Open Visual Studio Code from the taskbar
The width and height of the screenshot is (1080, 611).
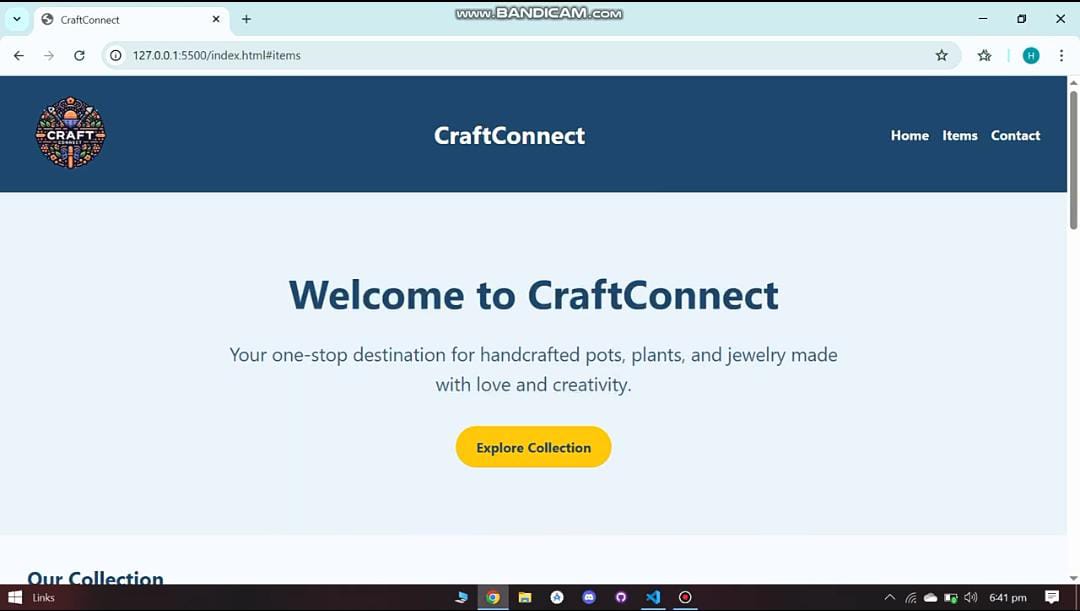(x=653, y=597)
